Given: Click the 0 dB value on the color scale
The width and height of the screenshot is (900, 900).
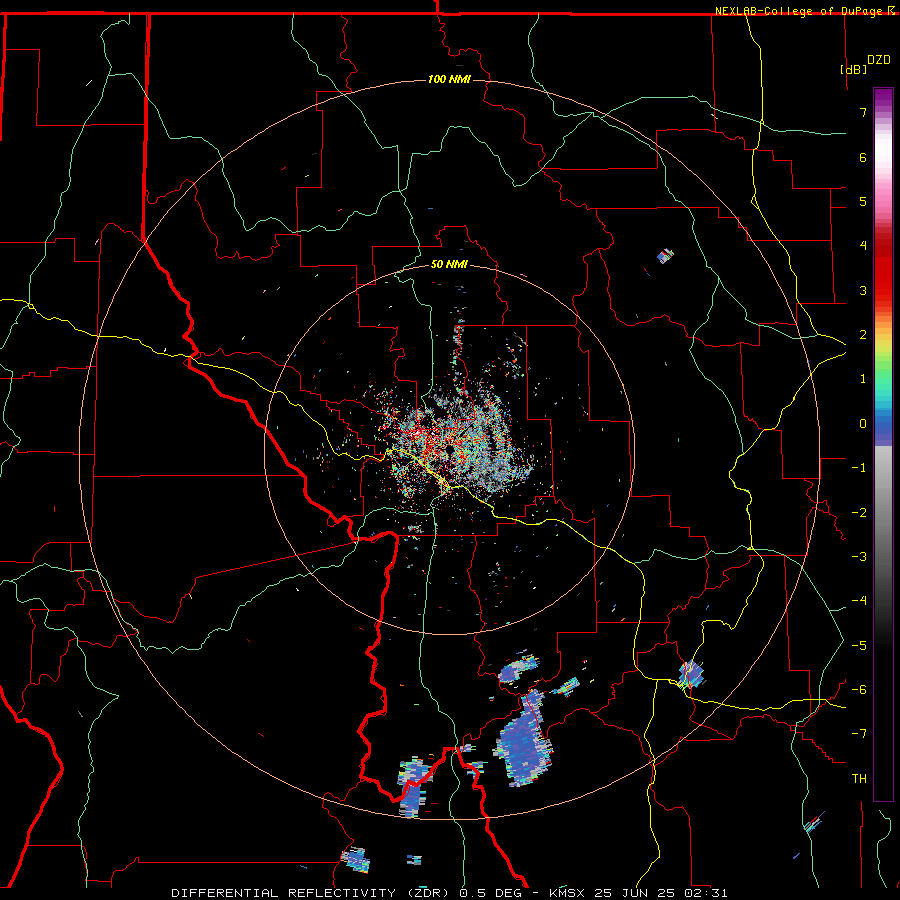Looking at the screenshot, I should click(x=863, y=424).
